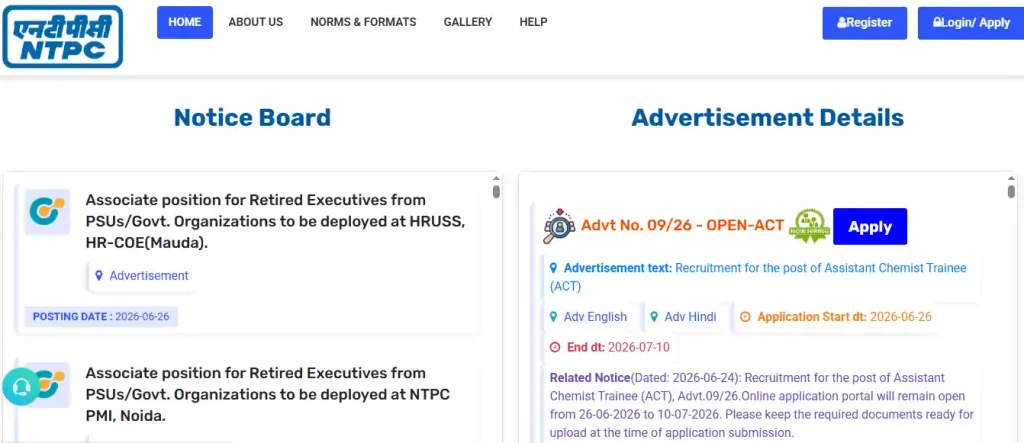This screenshot has height=443, width=1024.
Task: Go to the HOME tab
Action: 185,22
